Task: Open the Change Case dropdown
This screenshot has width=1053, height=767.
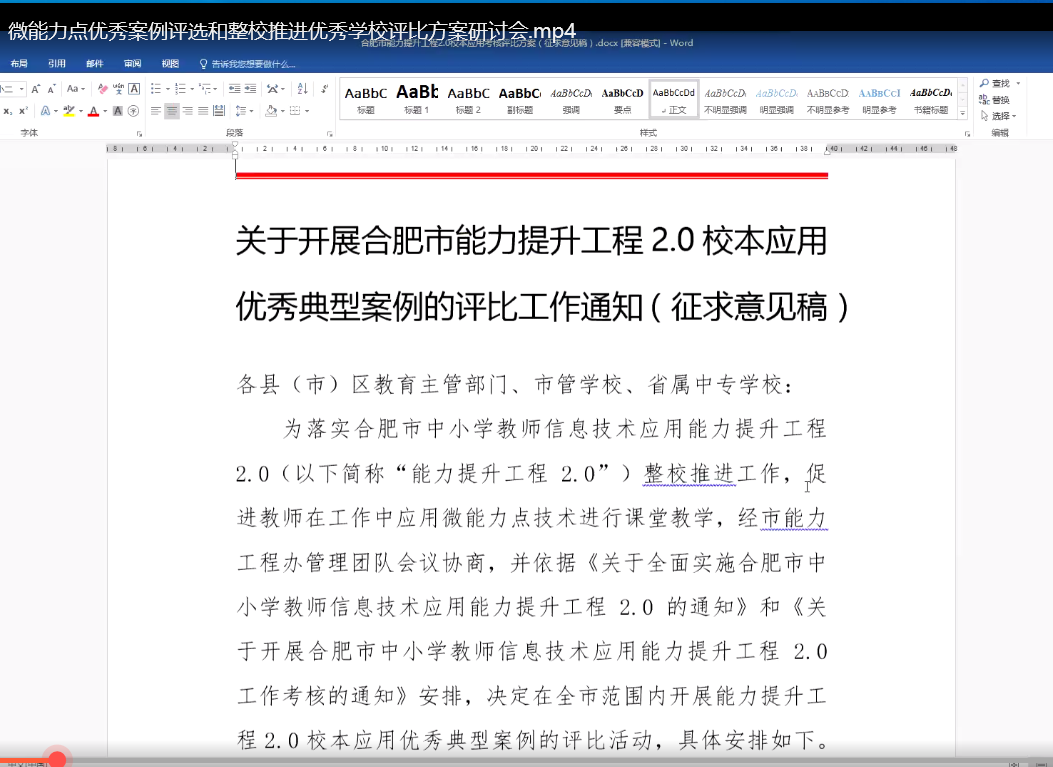Action: (74, 89)
